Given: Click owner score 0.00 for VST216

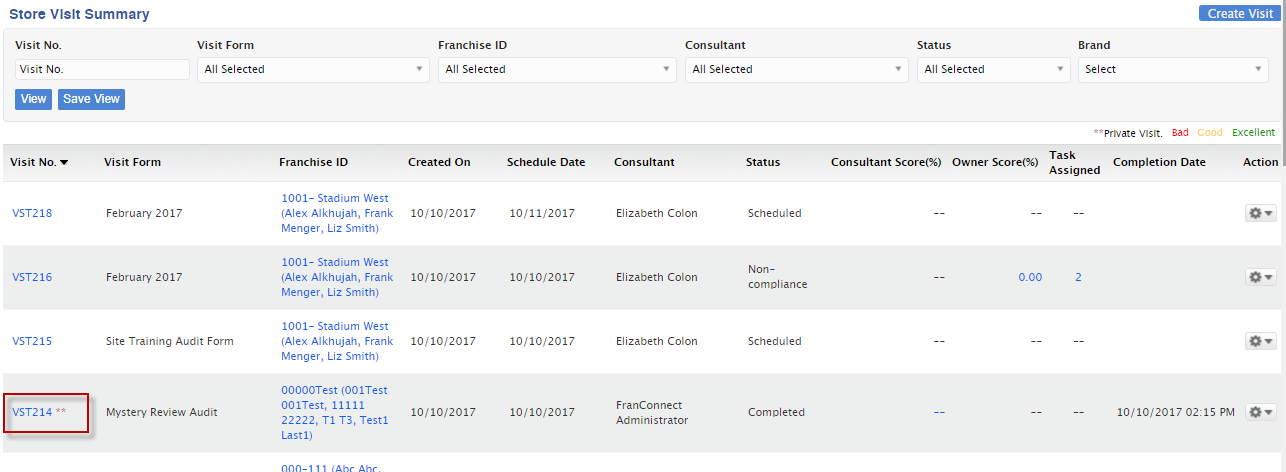Looking at the screenshot, I should pyautogui.click(x=1030, y=277).
